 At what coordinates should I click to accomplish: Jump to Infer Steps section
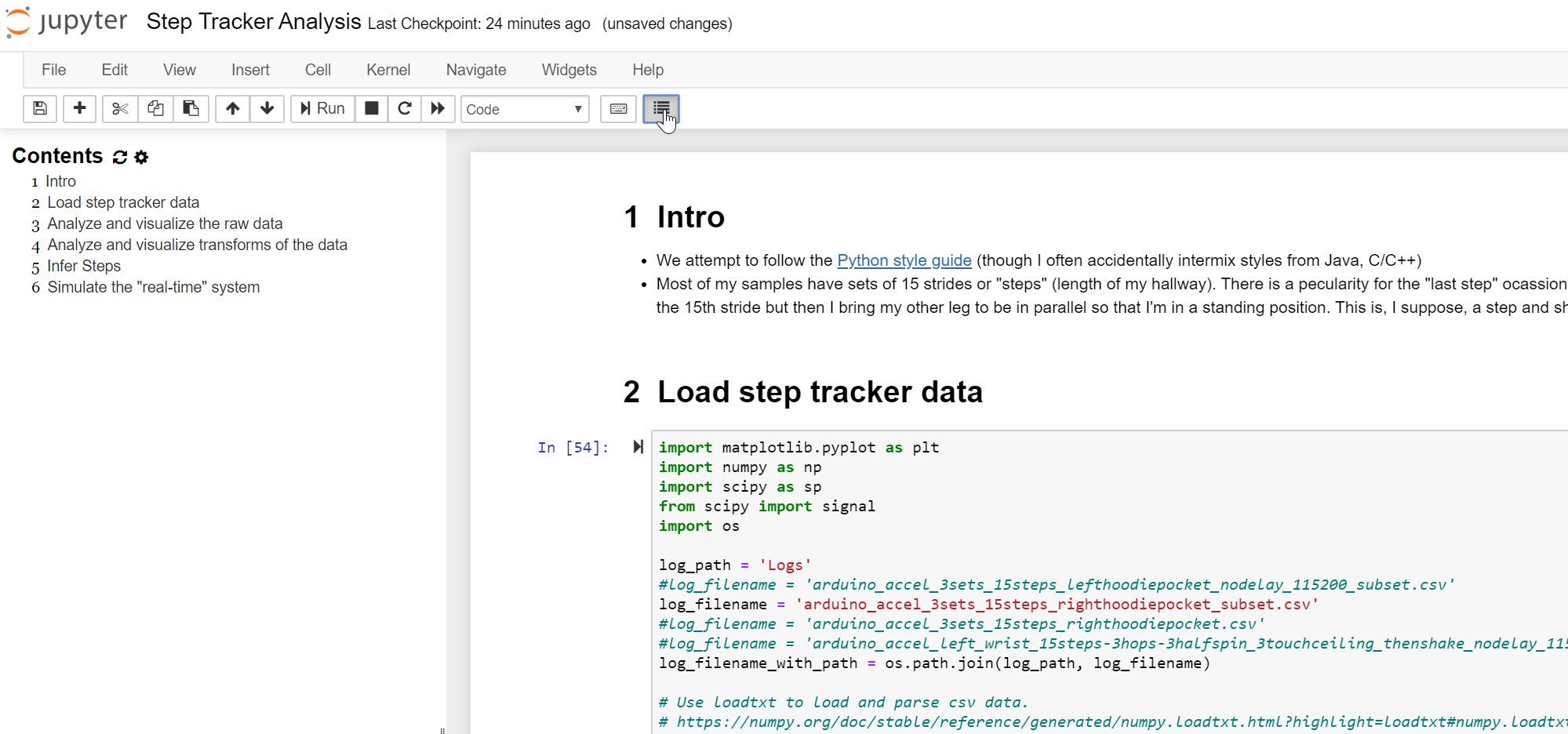84,266
